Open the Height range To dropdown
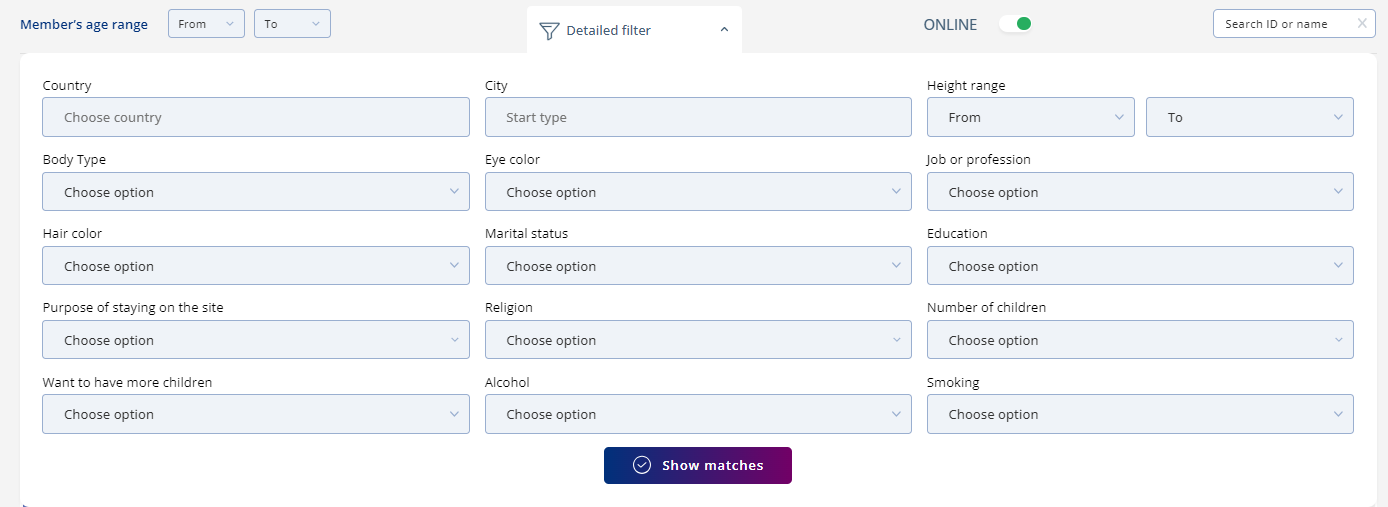 [x=1250, y=117]
